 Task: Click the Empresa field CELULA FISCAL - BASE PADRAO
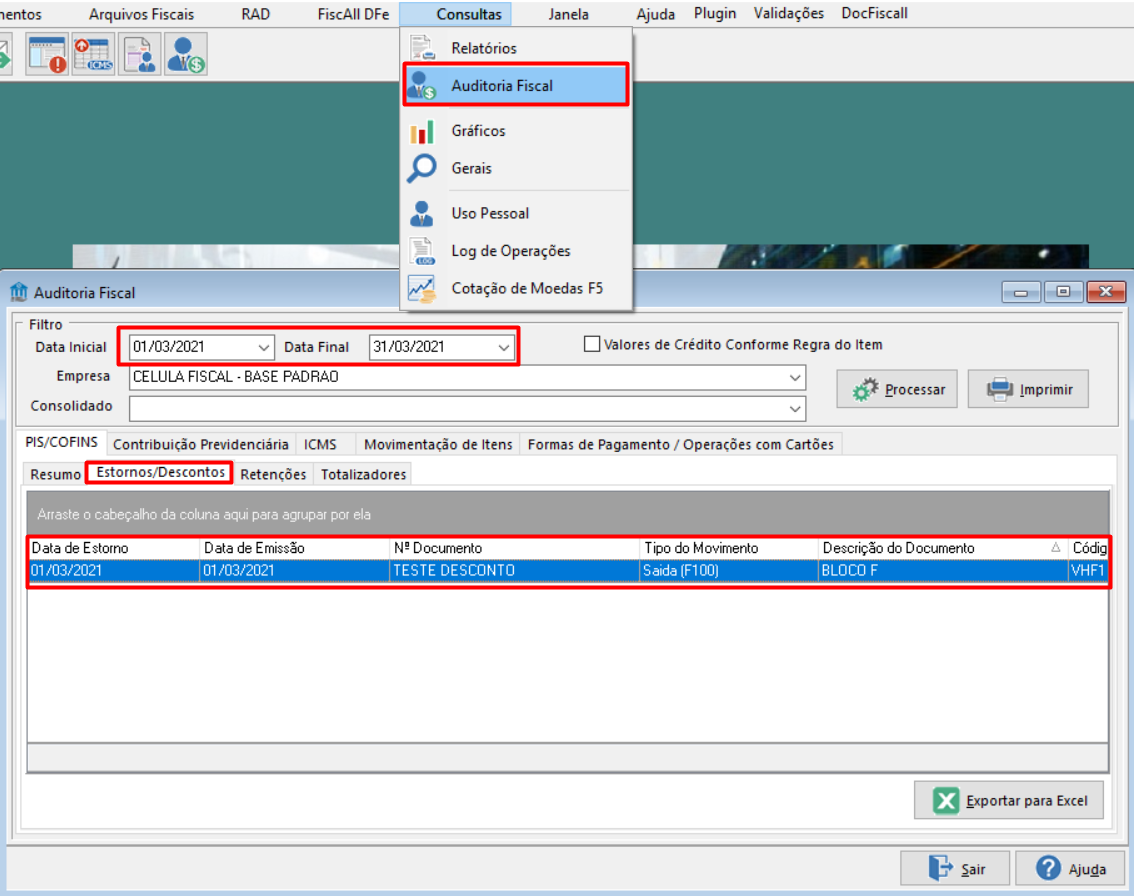467,377
